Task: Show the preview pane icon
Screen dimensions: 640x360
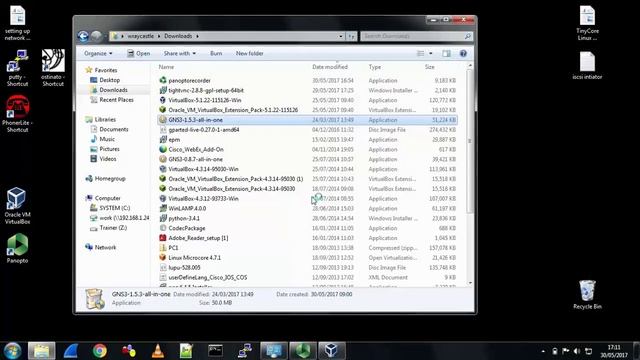Action: coord(447,53)
